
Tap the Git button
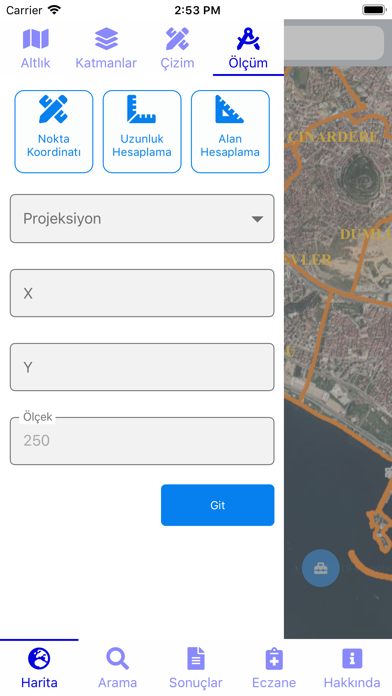218,505
